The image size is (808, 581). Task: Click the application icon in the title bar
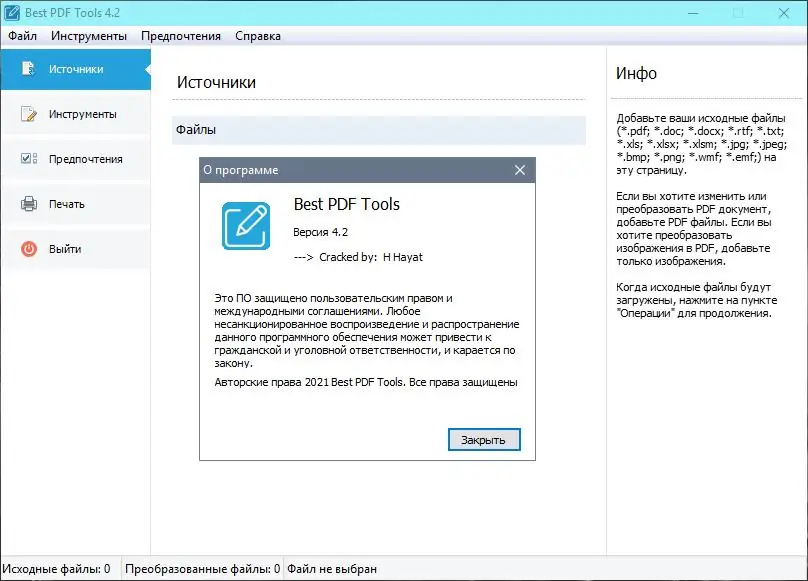(x=12, y=12)
